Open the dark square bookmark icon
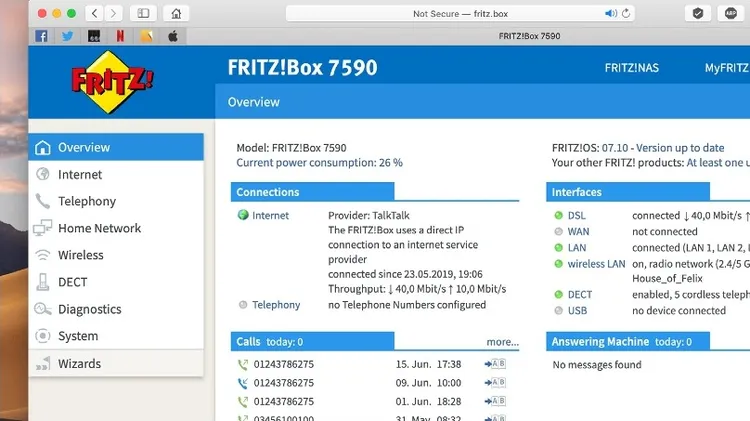 point(94,36)
